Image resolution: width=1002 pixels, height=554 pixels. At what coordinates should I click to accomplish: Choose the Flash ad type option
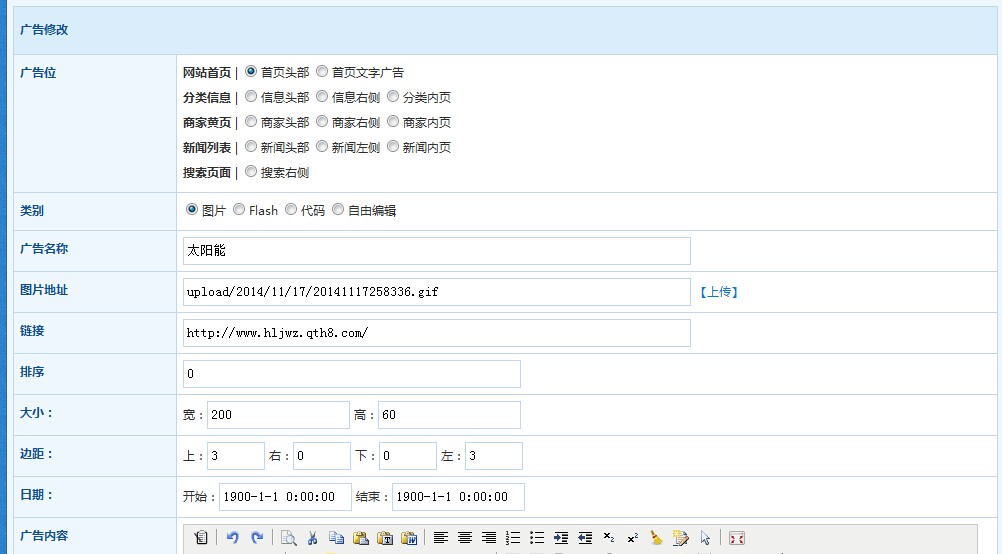(x=239, y=210)
